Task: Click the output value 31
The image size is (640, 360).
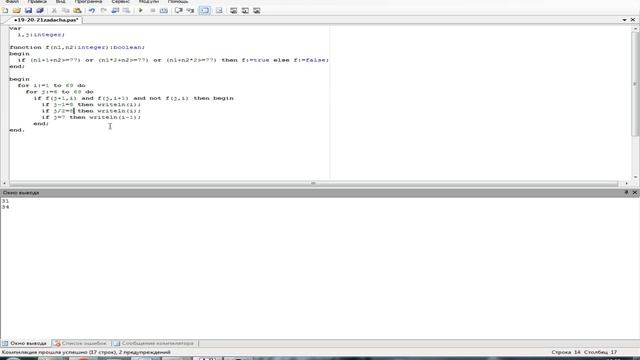Action: point(5,201)
